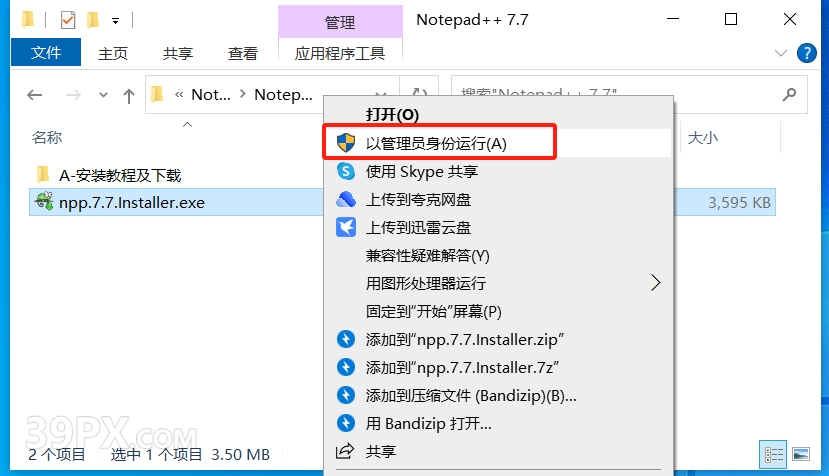Navigate back with the left arrow
Image resolution: width=829 pixels, height=476 pixels.
tap(35, 95)
